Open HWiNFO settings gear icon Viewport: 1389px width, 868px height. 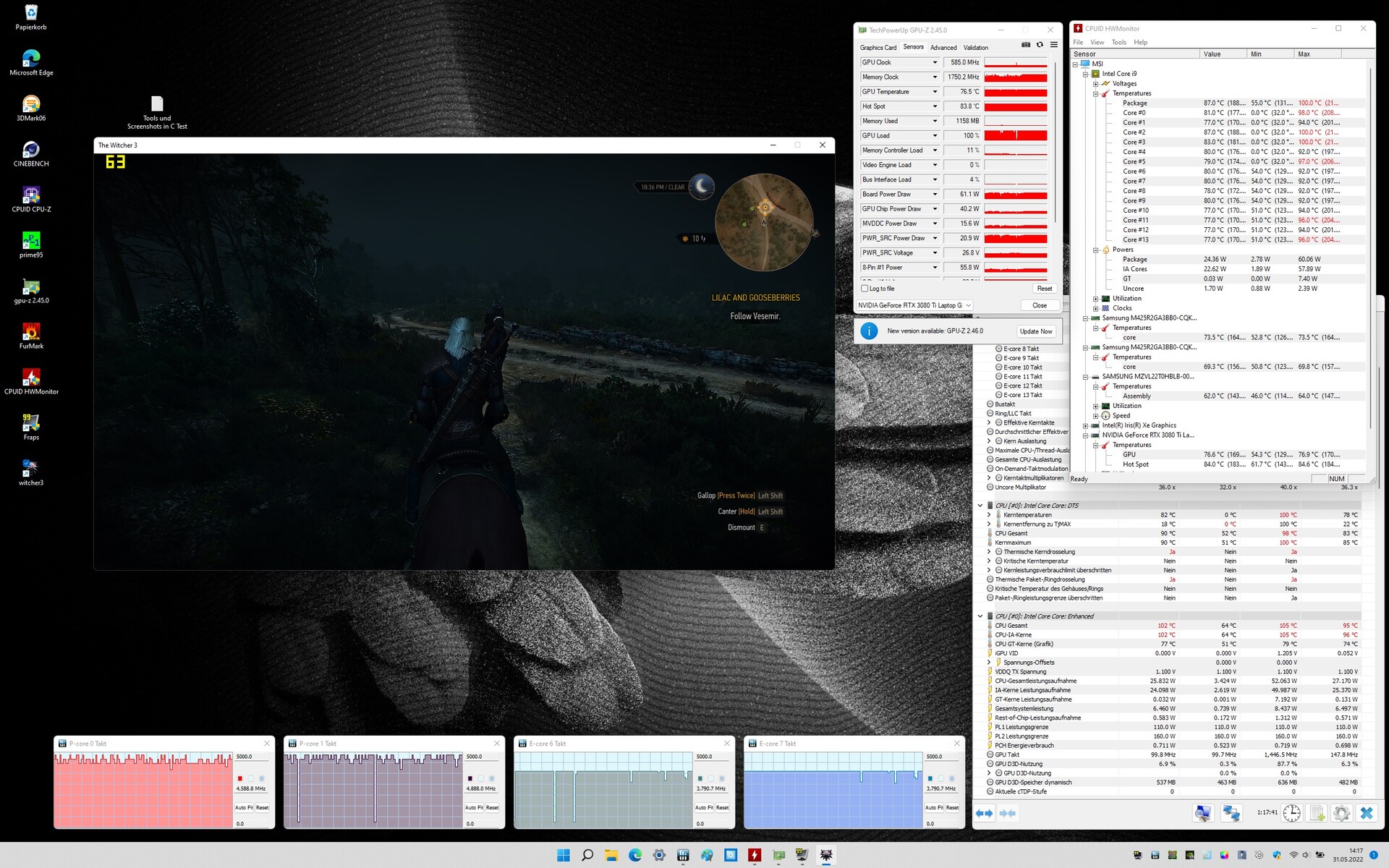1341,813
